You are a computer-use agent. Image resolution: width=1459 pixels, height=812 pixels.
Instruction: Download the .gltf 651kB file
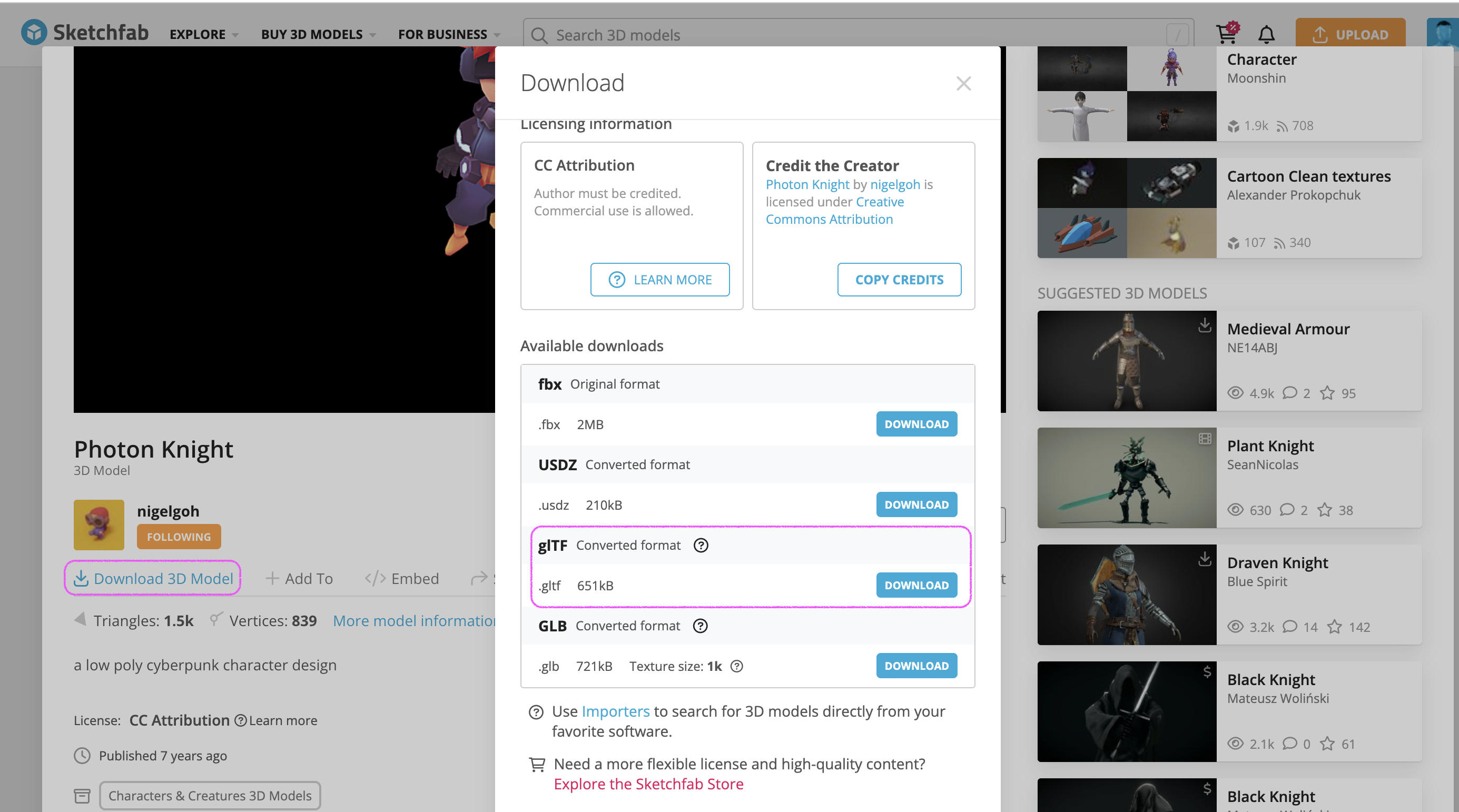click(x=916, y=585)
